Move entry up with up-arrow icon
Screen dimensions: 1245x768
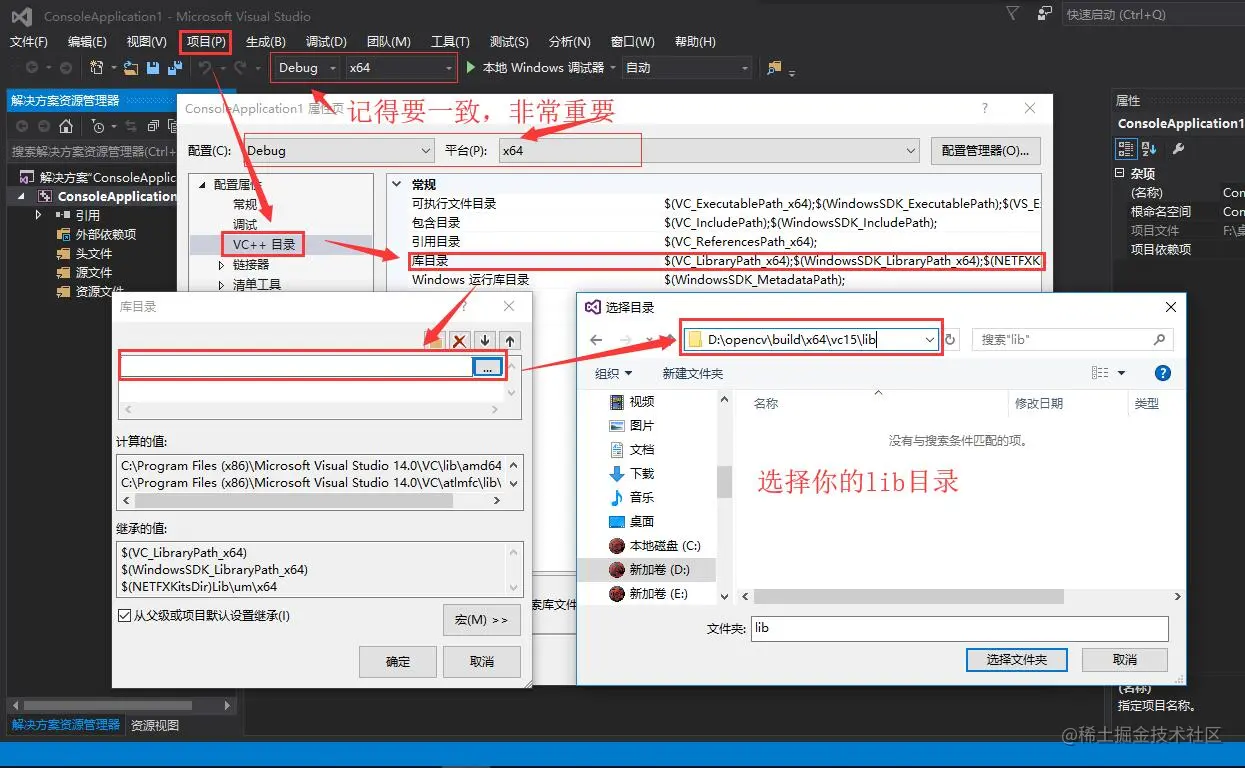point(510,340)
